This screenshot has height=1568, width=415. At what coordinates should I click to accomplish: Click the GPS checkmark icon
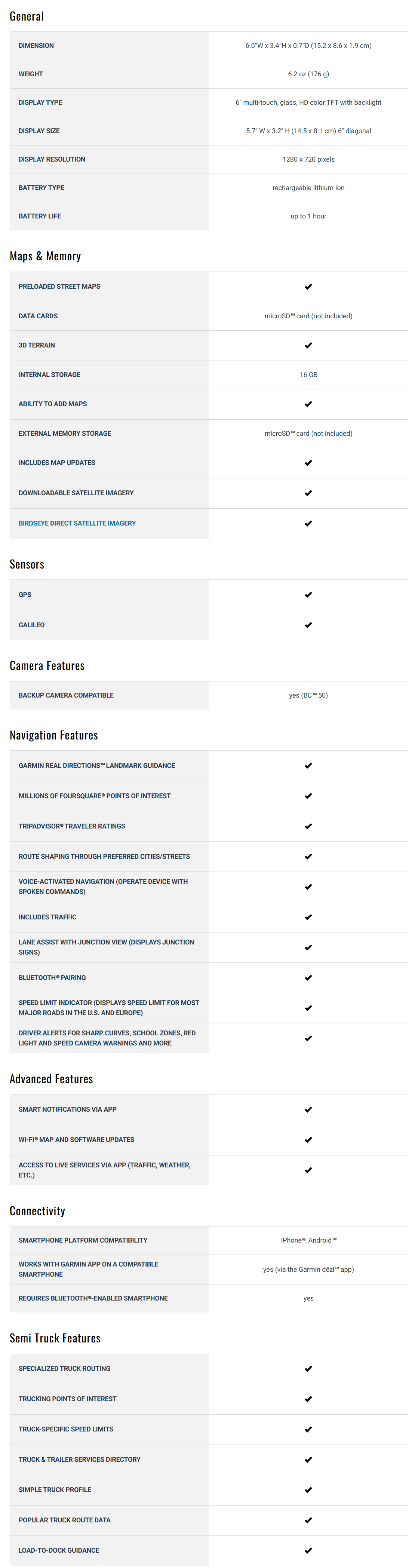(x=308, y=594)
